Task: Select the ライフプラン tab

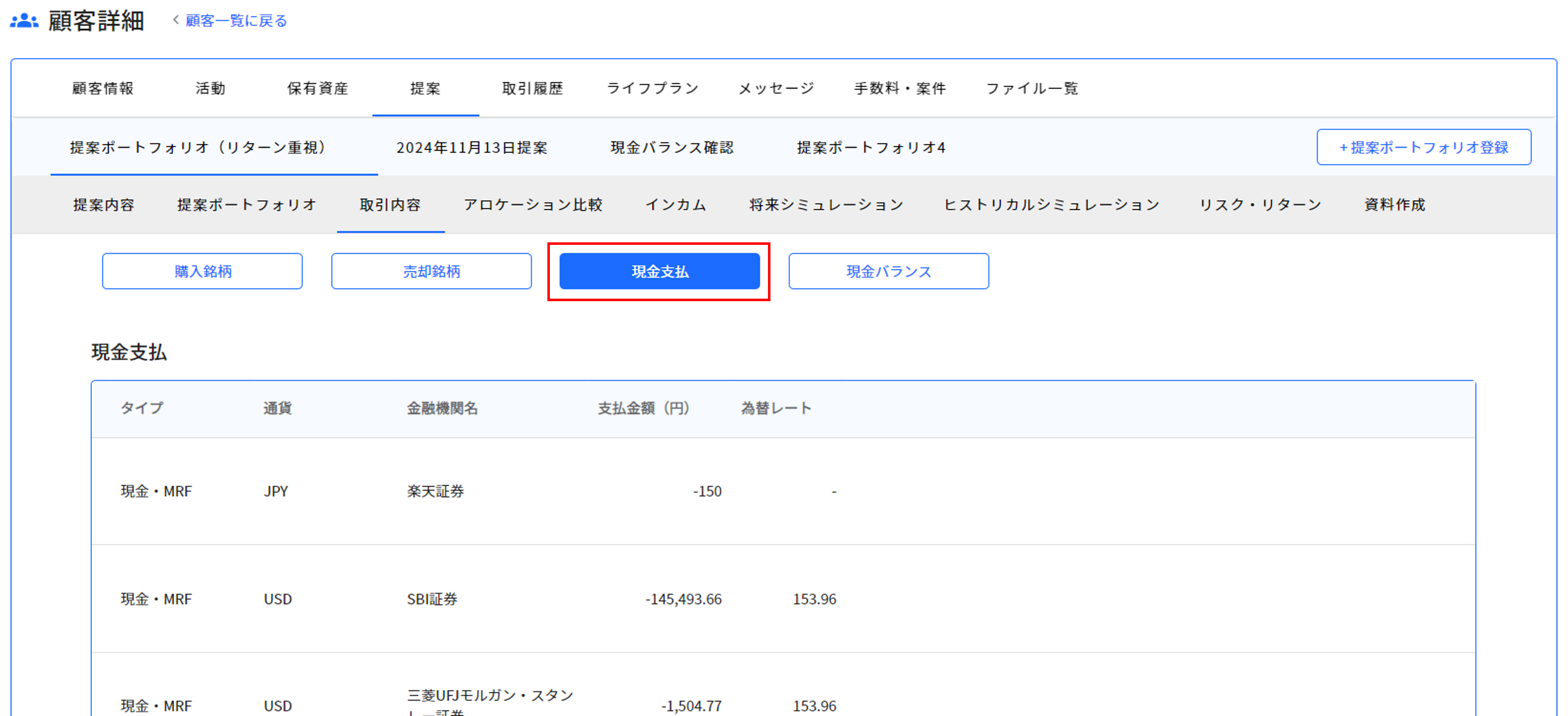Action: (x=653, y=88)
